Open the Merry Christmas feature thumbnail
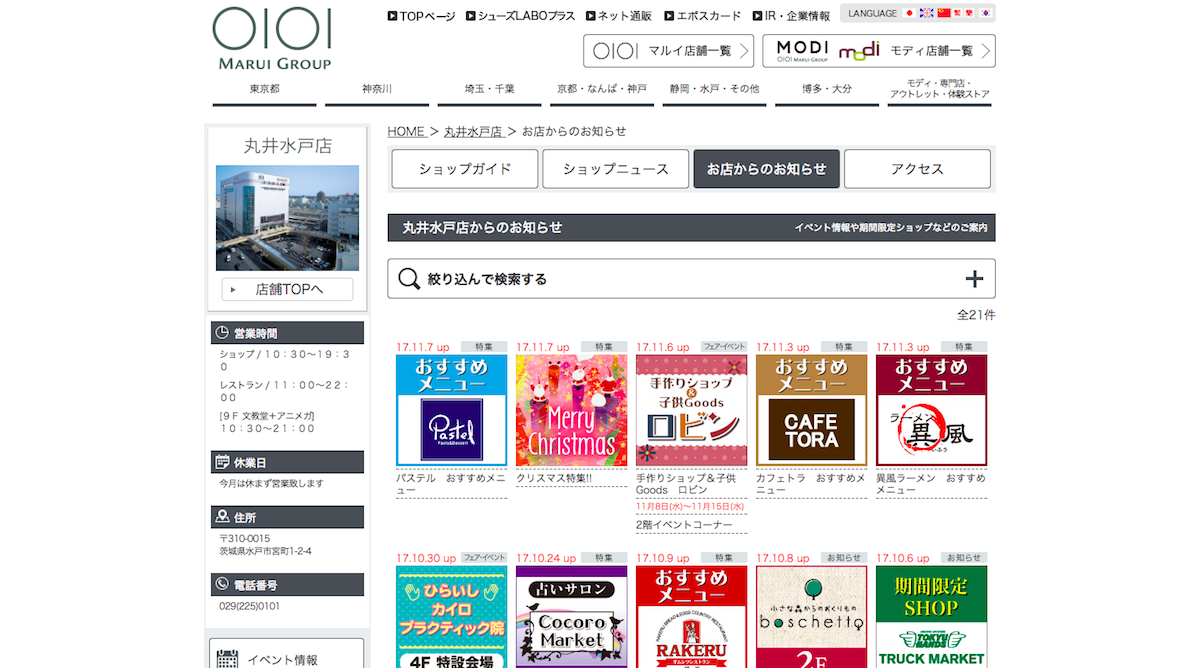 tap(572, 410)
